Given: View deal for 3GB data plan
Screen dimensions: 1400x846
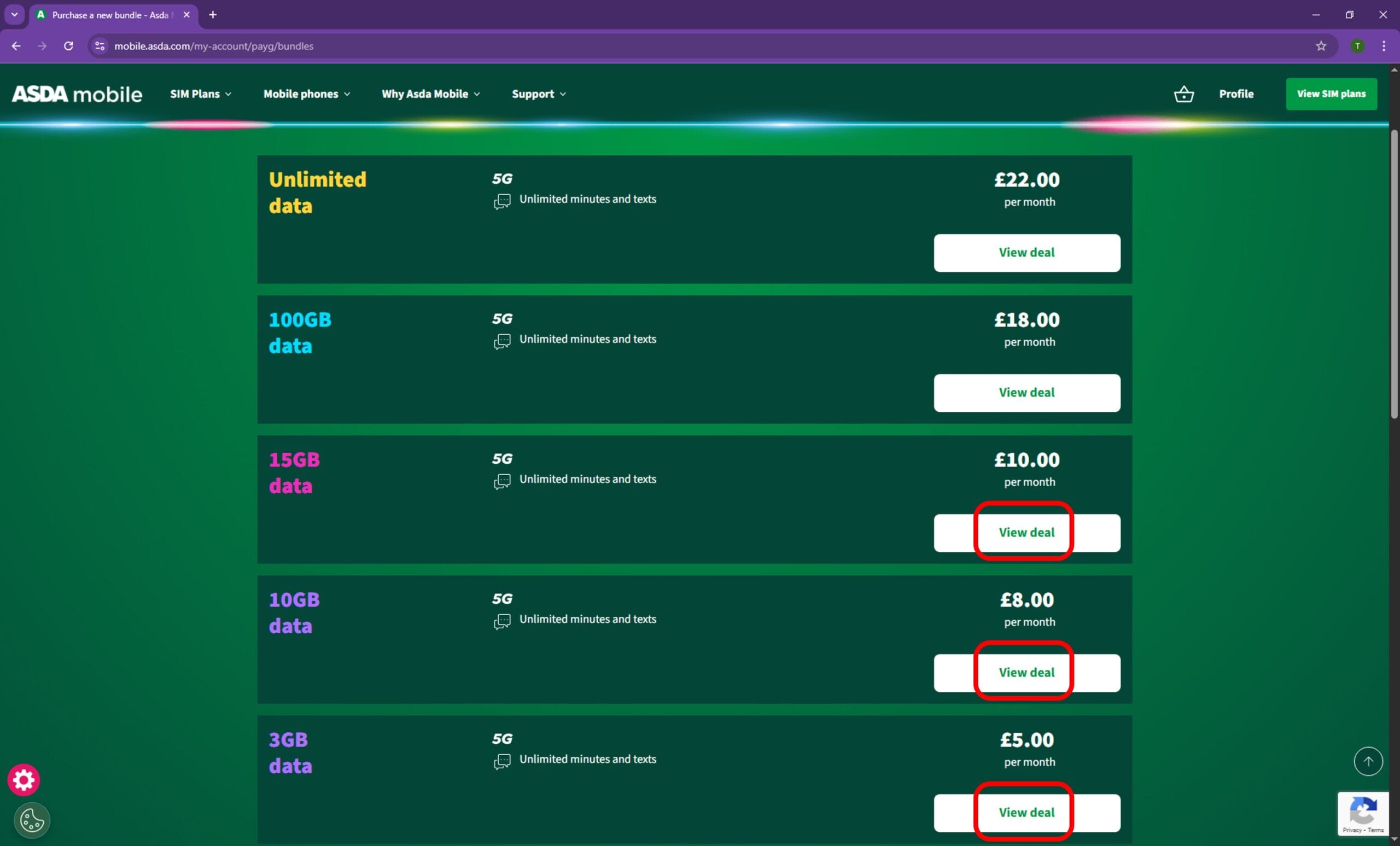Looking at the screenshot, I should point(1026,813).
